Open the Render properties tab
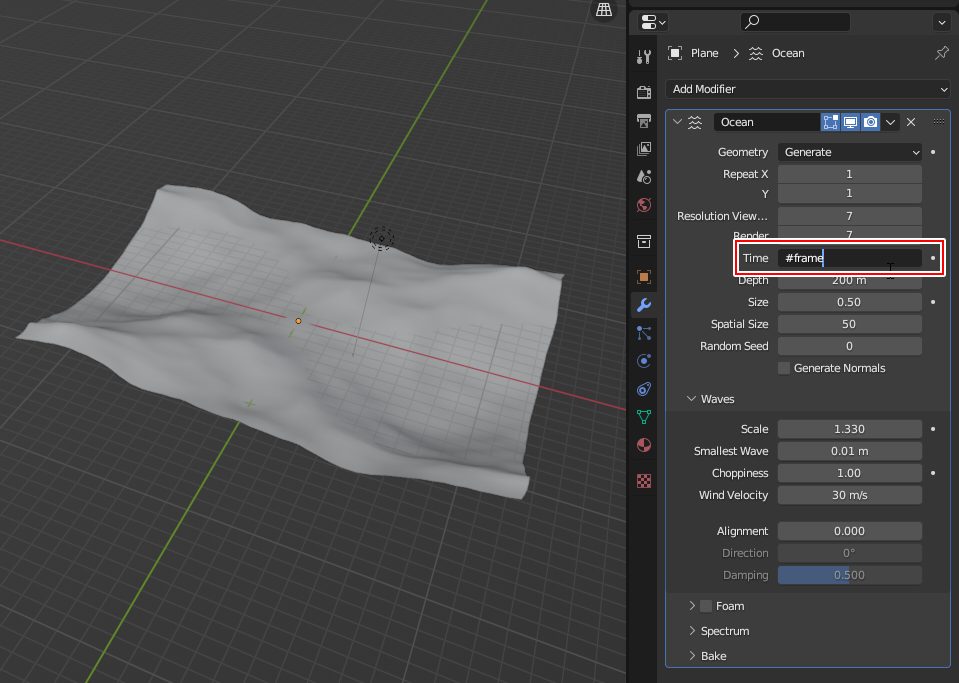959x683 pixels. (x=644, y=93)
